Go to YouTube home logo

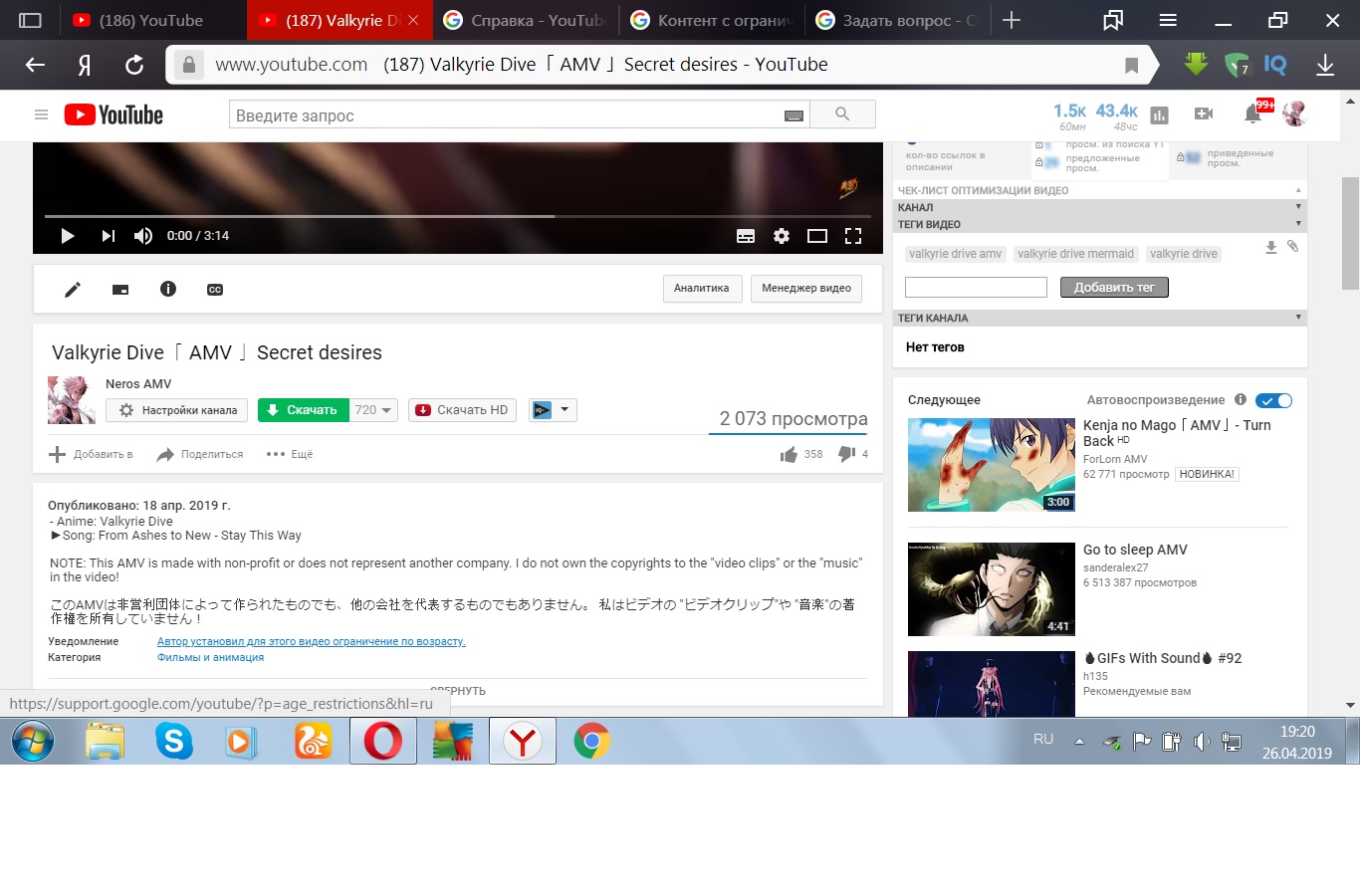[113, 114]
